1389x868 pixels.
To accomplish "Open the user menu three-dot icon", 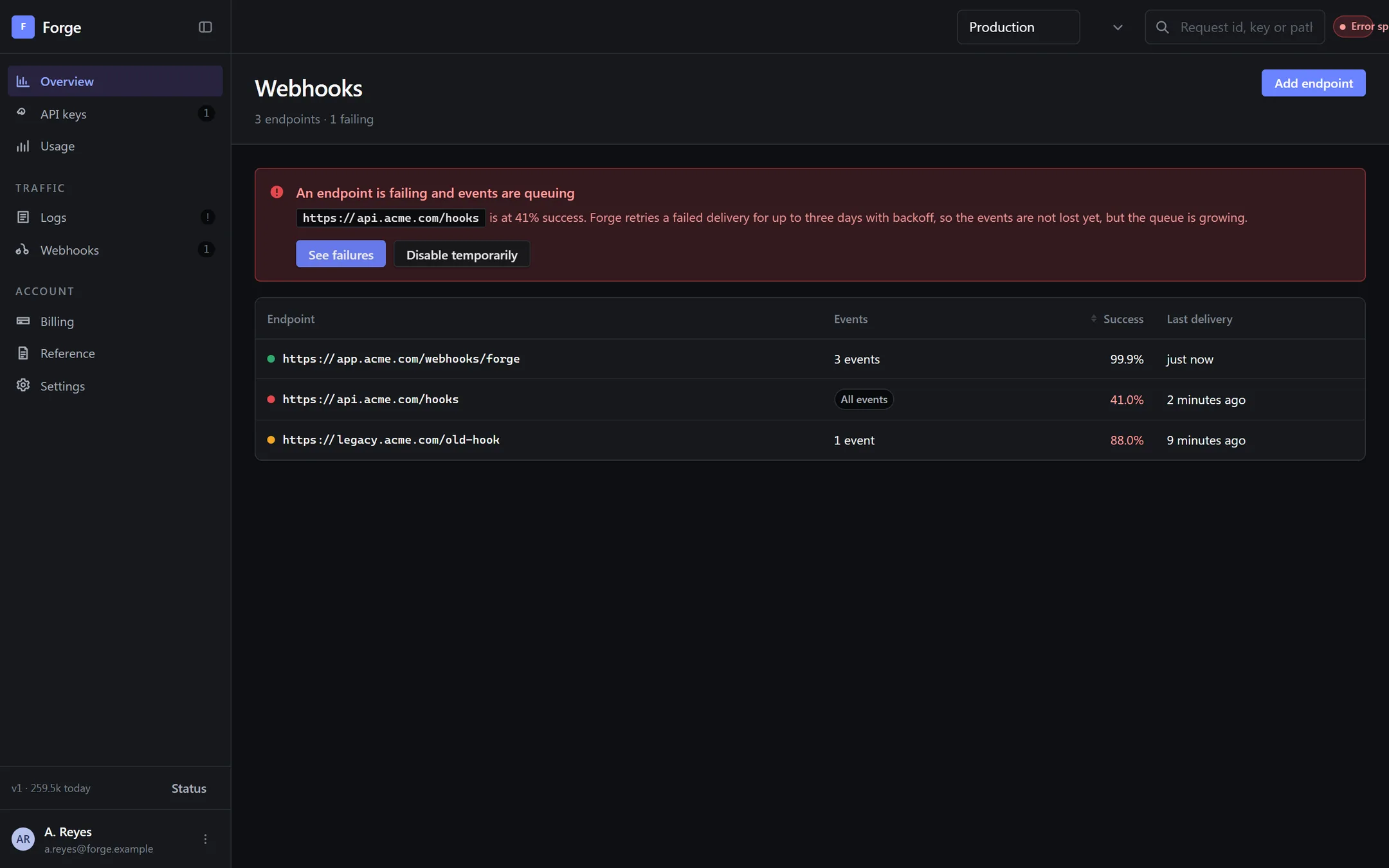I will pos(205,839).
